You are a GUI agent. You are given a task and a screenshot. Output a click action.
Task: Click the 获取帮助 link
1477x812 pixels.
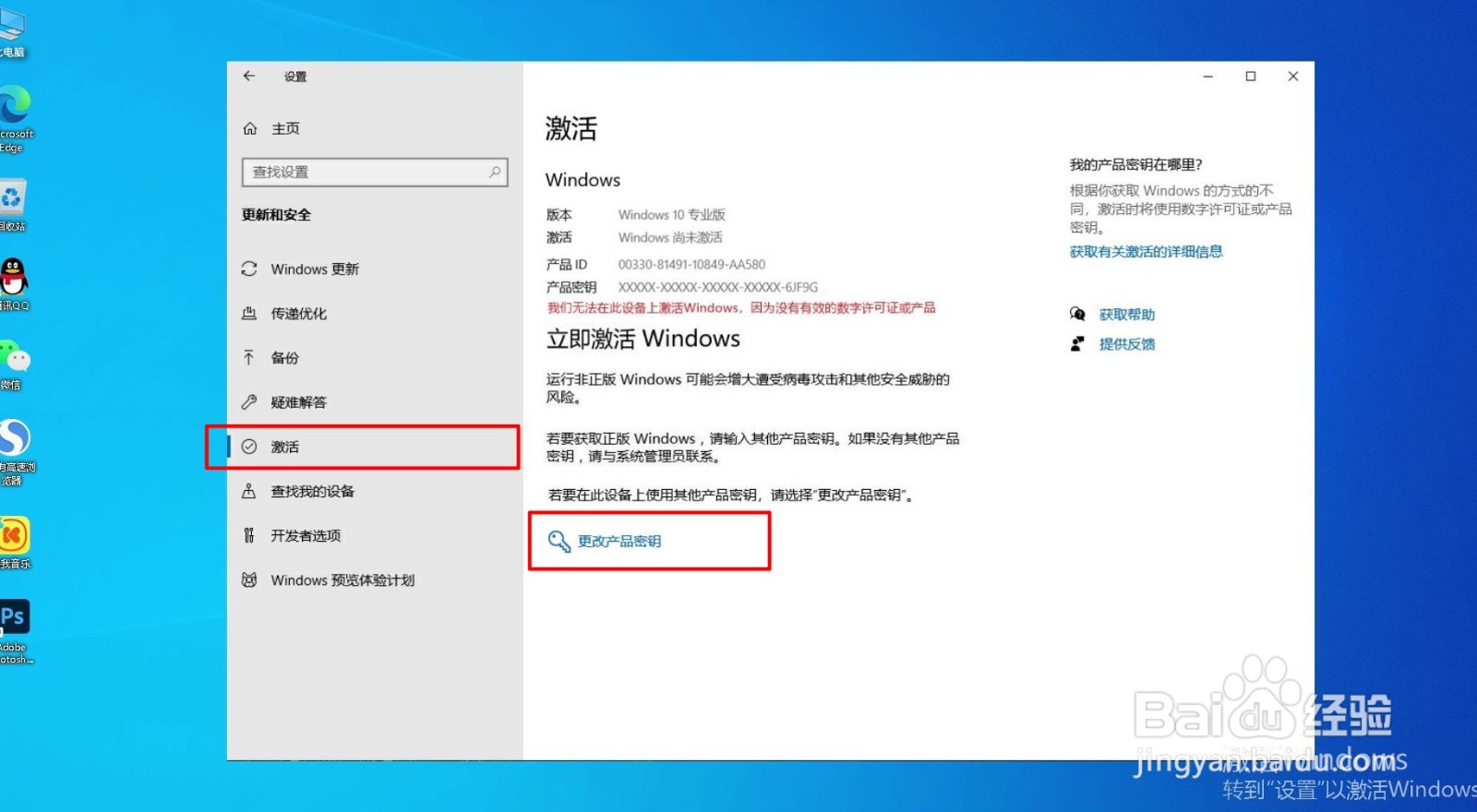pos(1126,315)
